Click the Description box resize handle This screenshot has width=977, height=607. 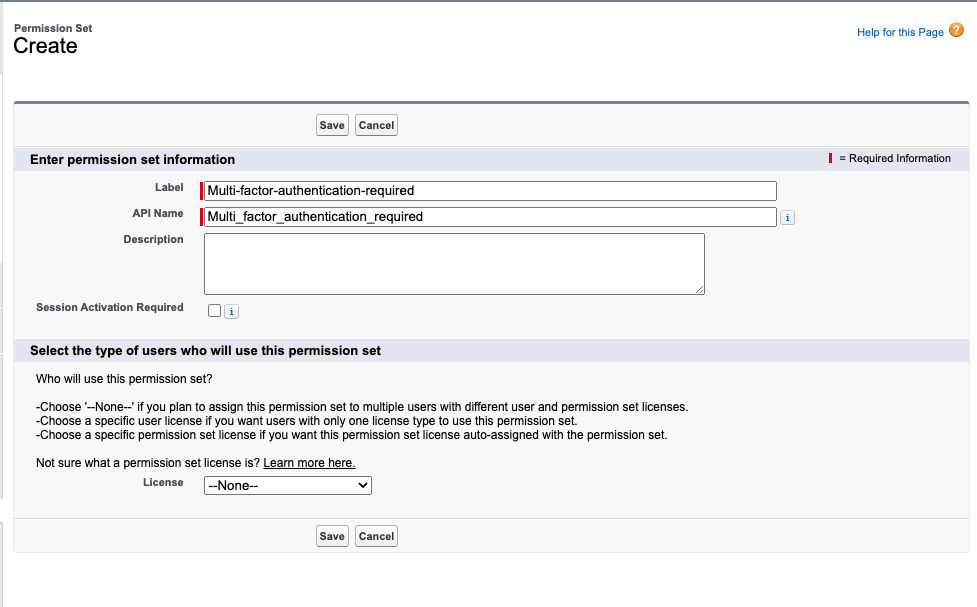point(700,289)
